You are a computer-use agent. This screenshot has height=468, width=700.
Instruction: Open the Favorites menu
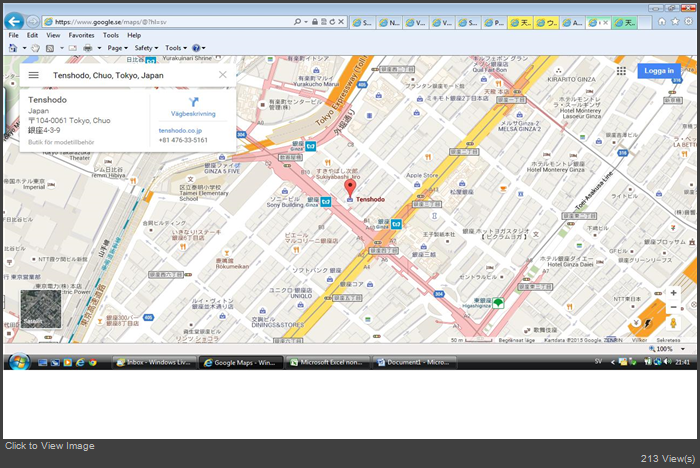point(81,35)
